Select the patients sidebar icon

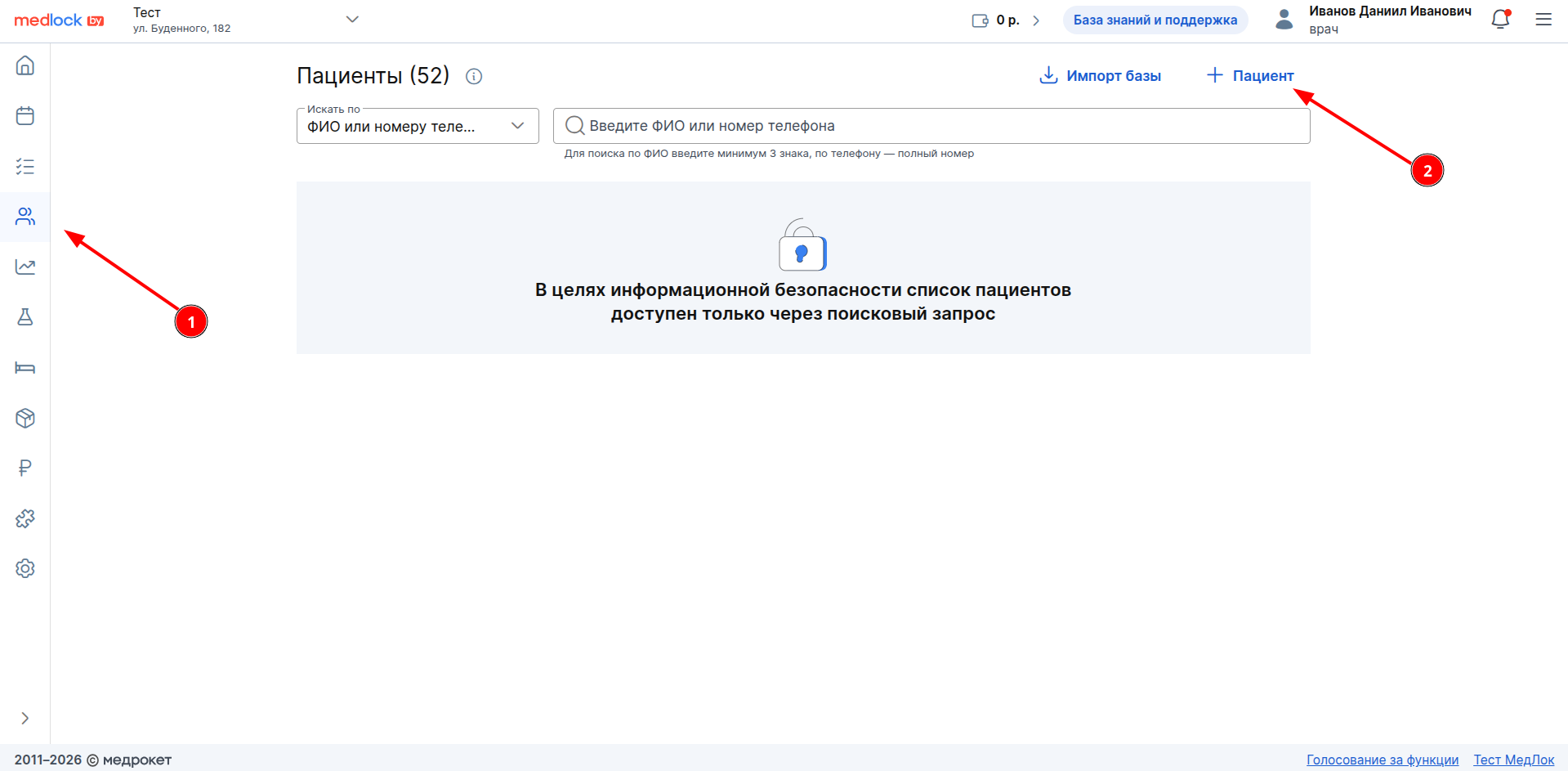tap(25, 217)
